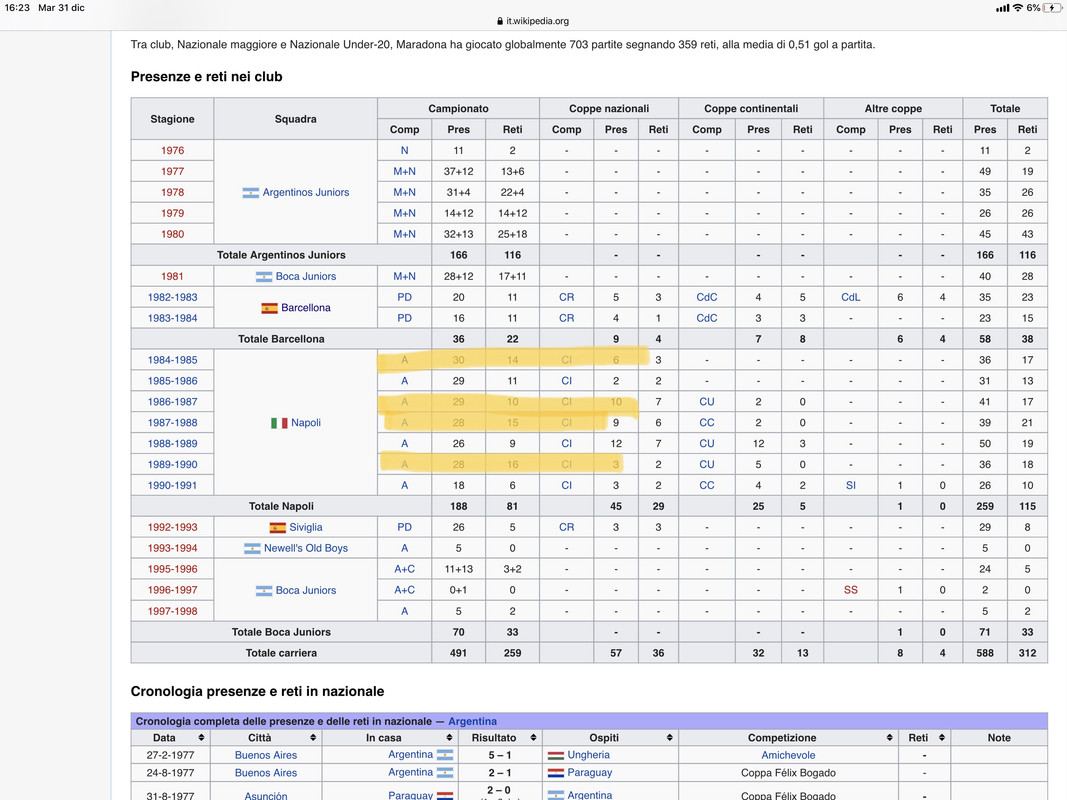The width and height of the screenshot is (1067, 800).
Task: Sort by the Ospiti column arrows
Action: (x=670, y=738)
